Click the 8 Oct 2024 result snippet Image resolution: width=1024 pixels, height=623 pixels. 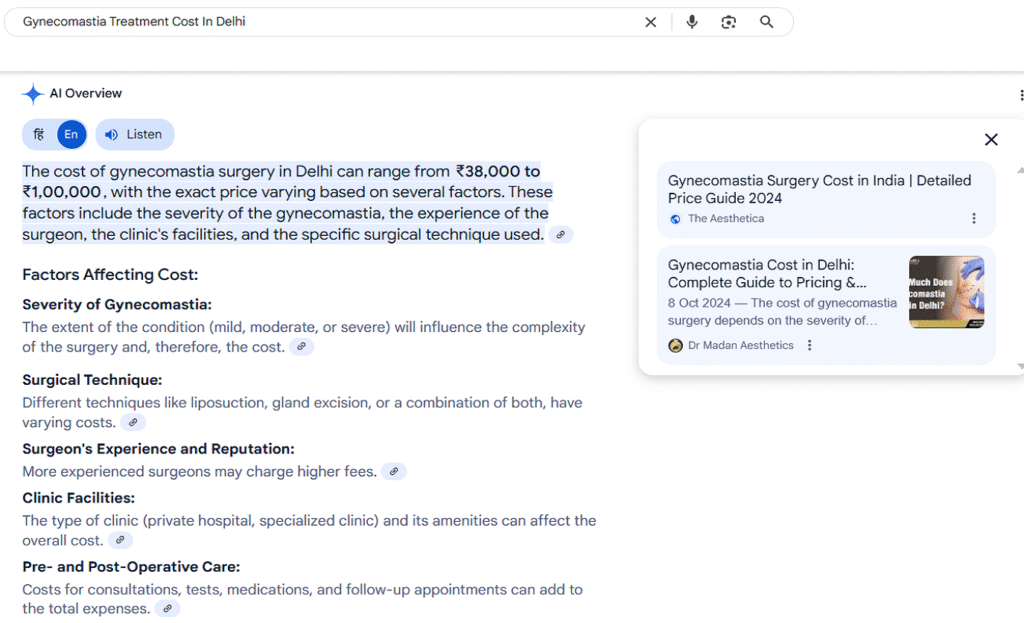point(782,312)
